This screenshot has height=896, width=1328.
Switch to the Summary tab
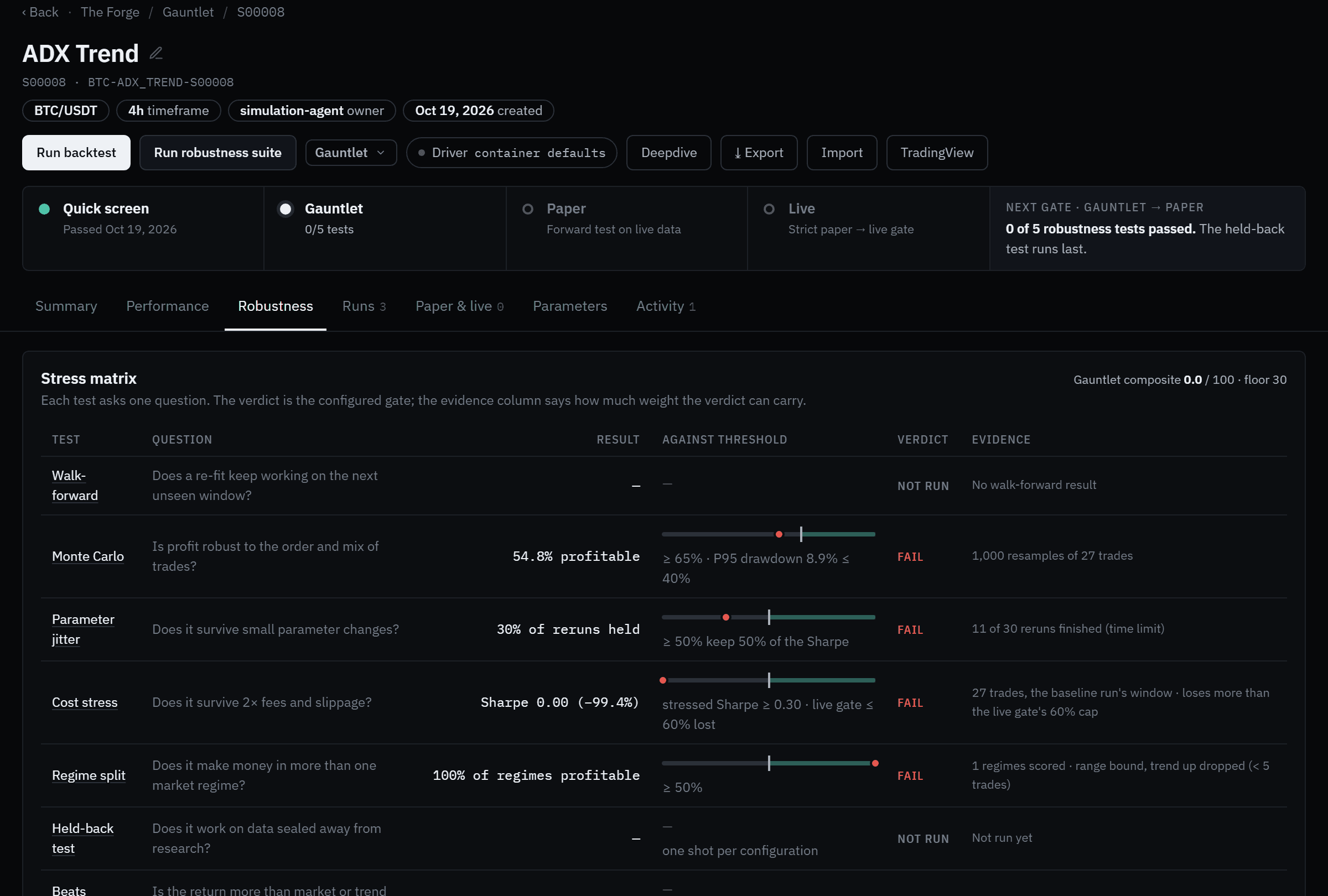[66, 306]
